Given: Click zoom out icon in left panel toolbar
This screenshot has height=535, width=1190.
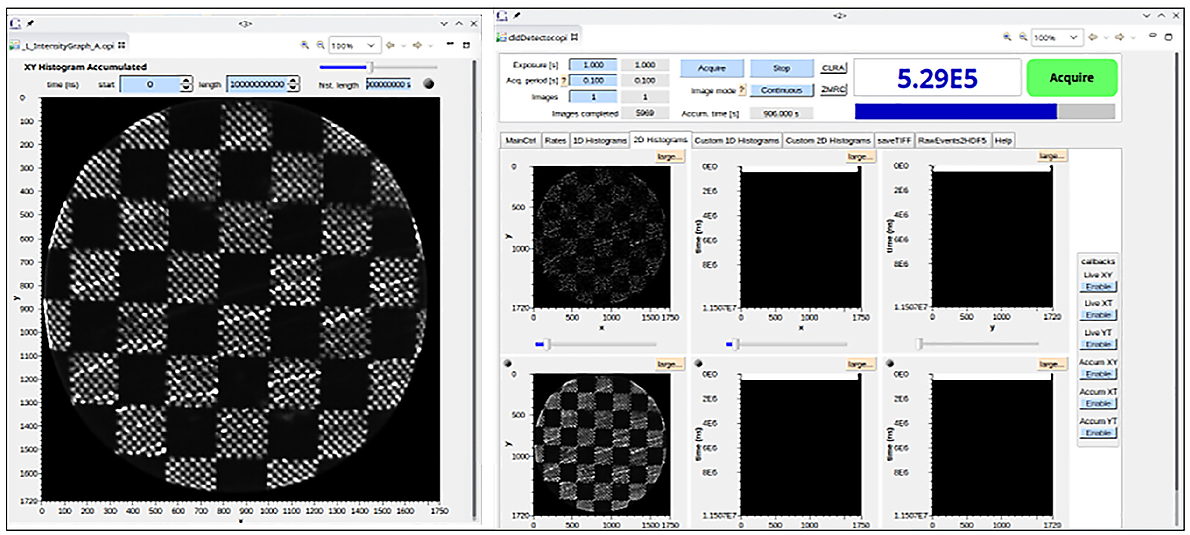Looking at the screenshot, I should tap(320, 45).
